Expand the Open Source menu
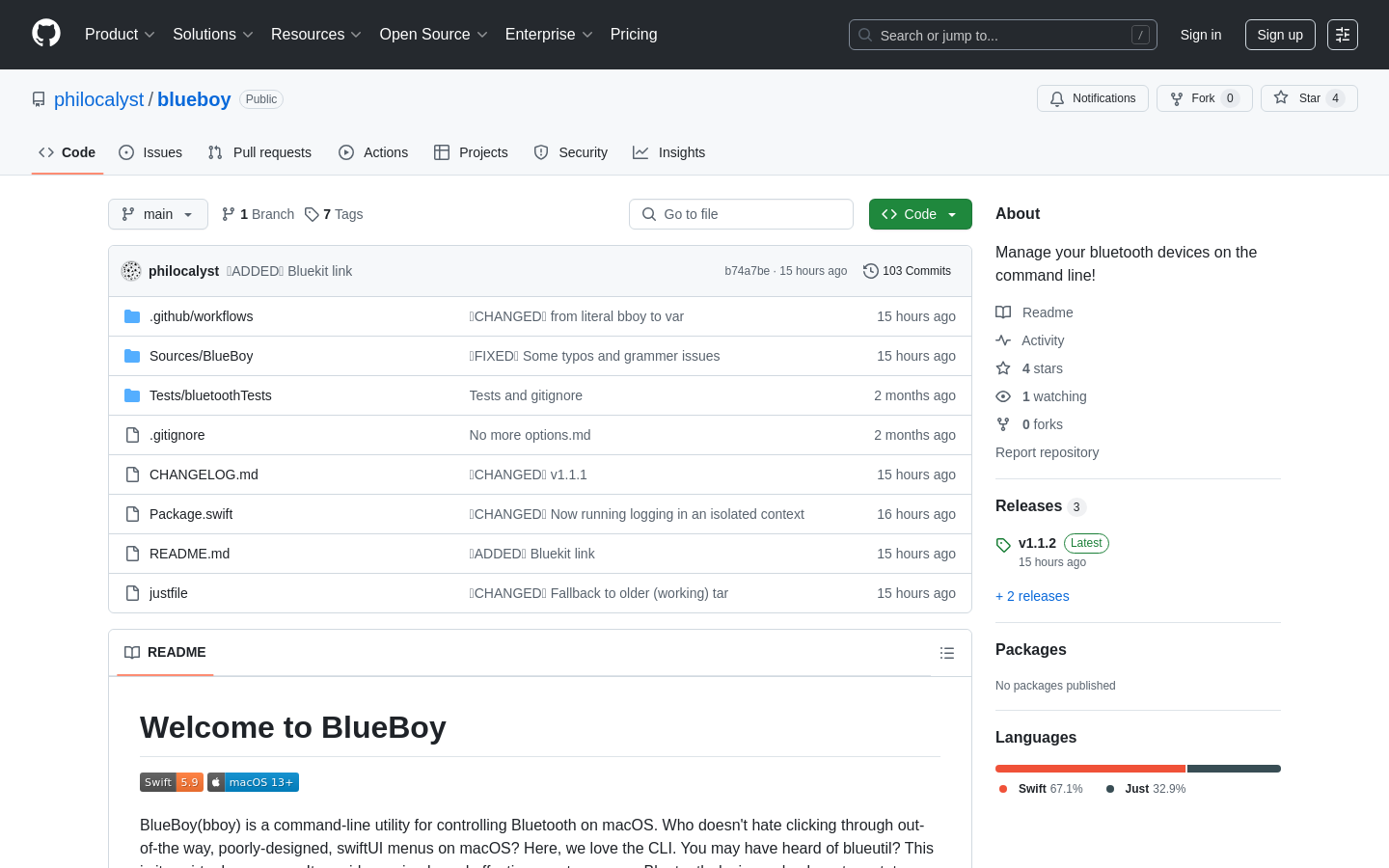Viewport: 1389px width, 868px height. click(434, 35)
